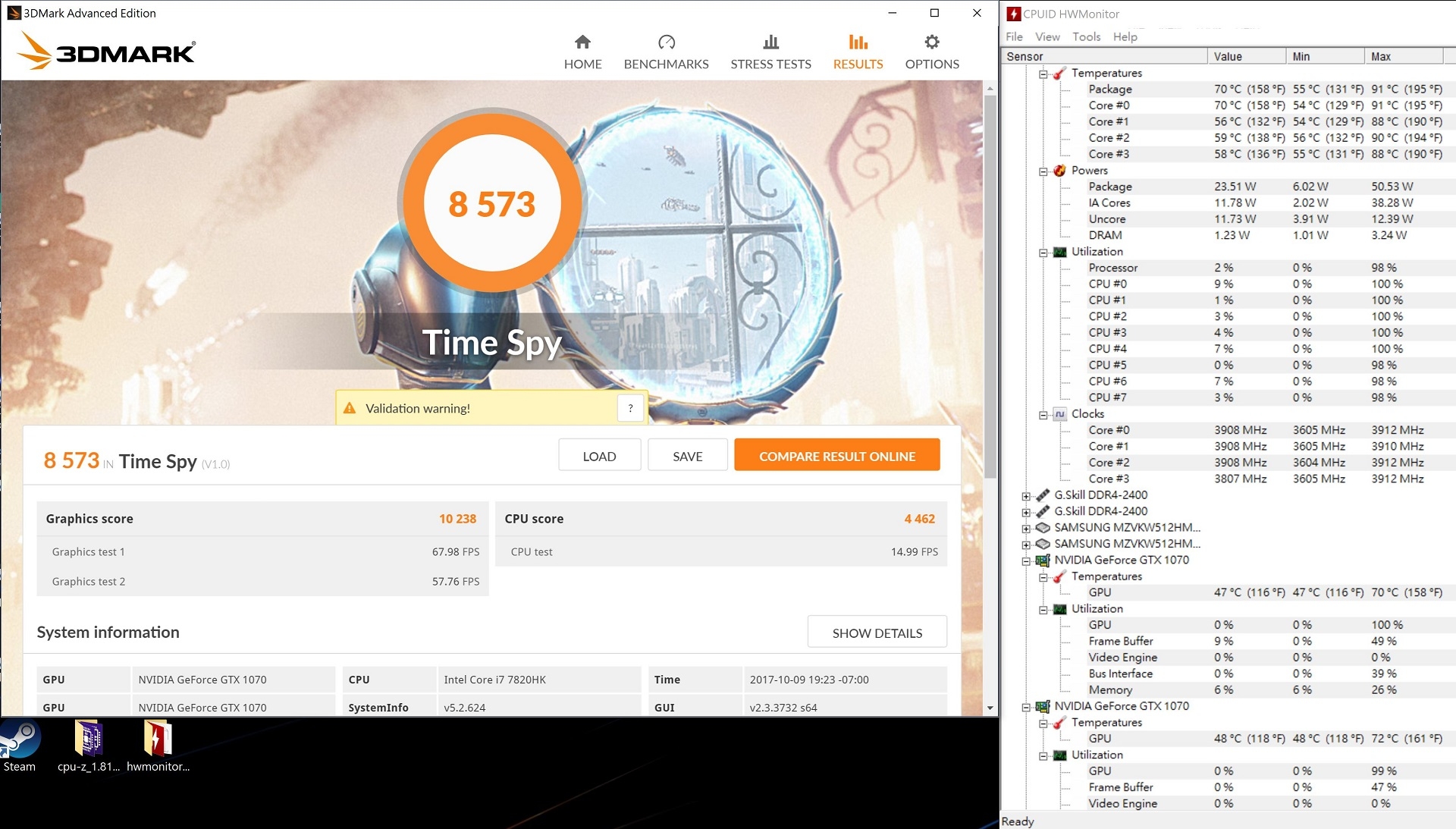
Task: Expand the first SAMSUNG MZVKW512HM node
Action: point(1026,529)
